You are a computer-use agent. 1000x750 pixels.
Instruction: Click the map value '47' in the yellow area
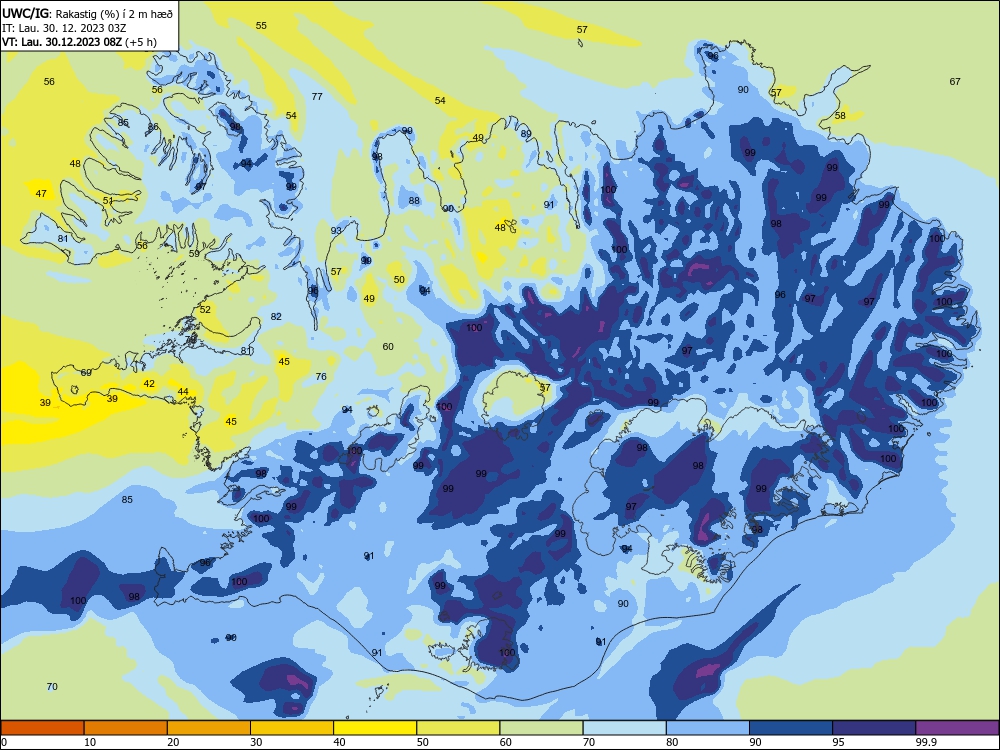pyautogui.click(x=41, y=193)
